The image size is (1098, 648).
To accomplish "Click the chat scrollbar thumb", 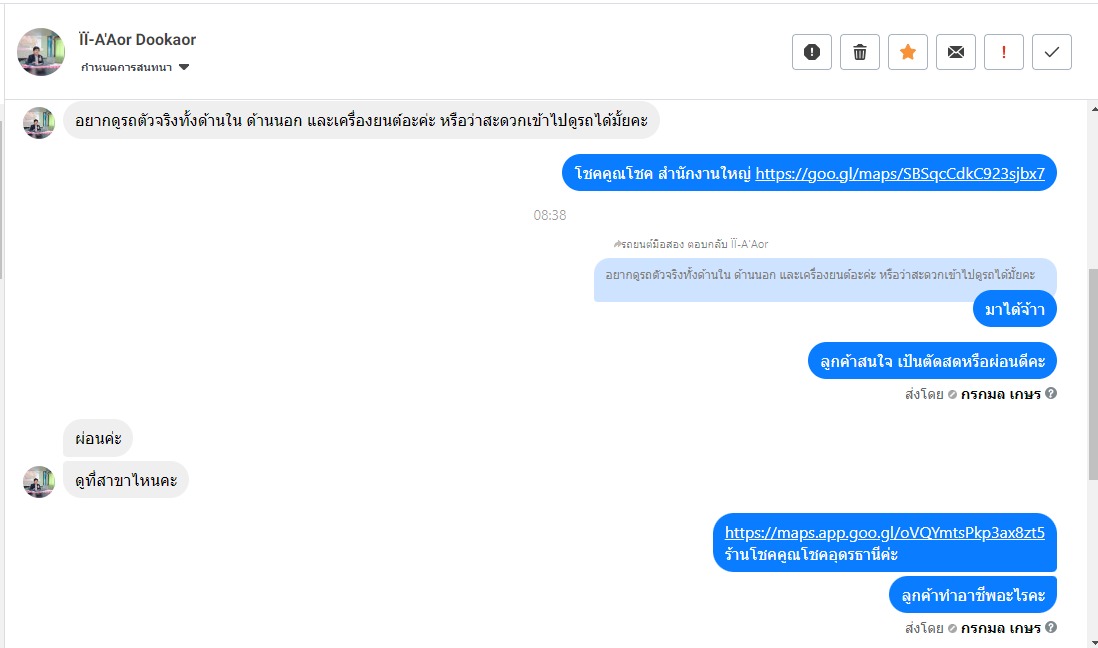I will [x=1093, y=374].
